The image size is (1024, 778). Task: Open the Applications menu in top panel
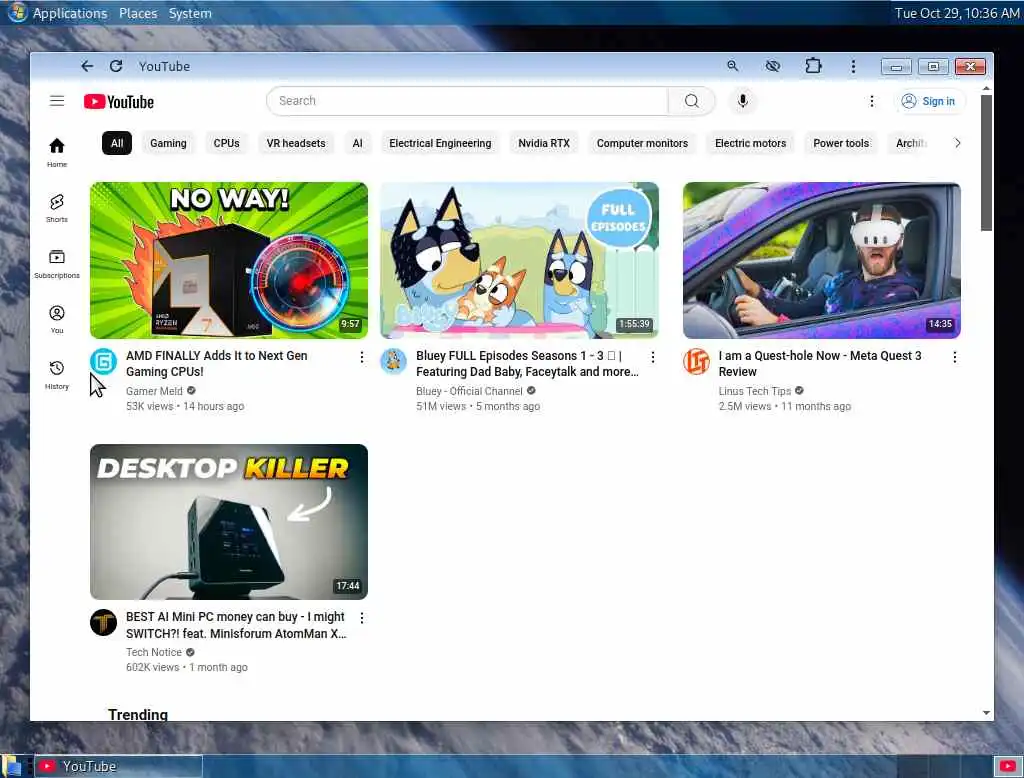(70, 13)
